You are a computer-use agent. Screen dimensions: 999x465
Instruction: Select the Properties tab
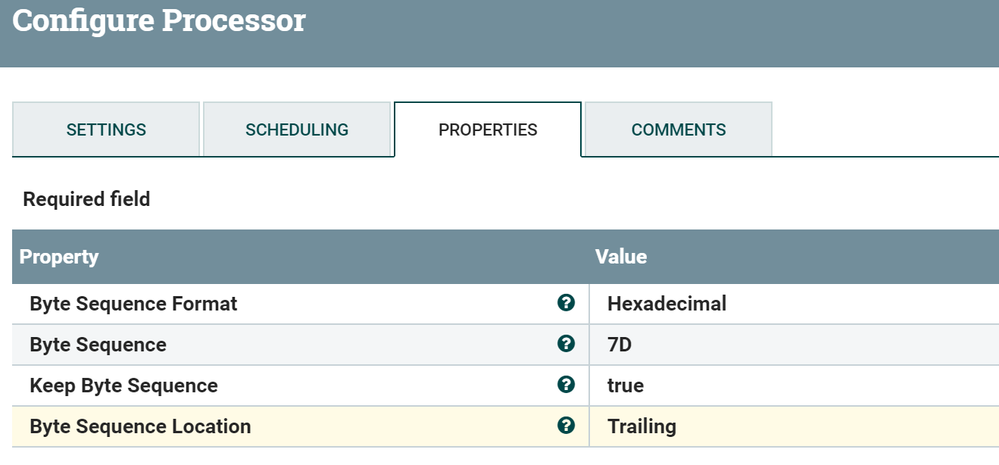(x=488, y=130)
